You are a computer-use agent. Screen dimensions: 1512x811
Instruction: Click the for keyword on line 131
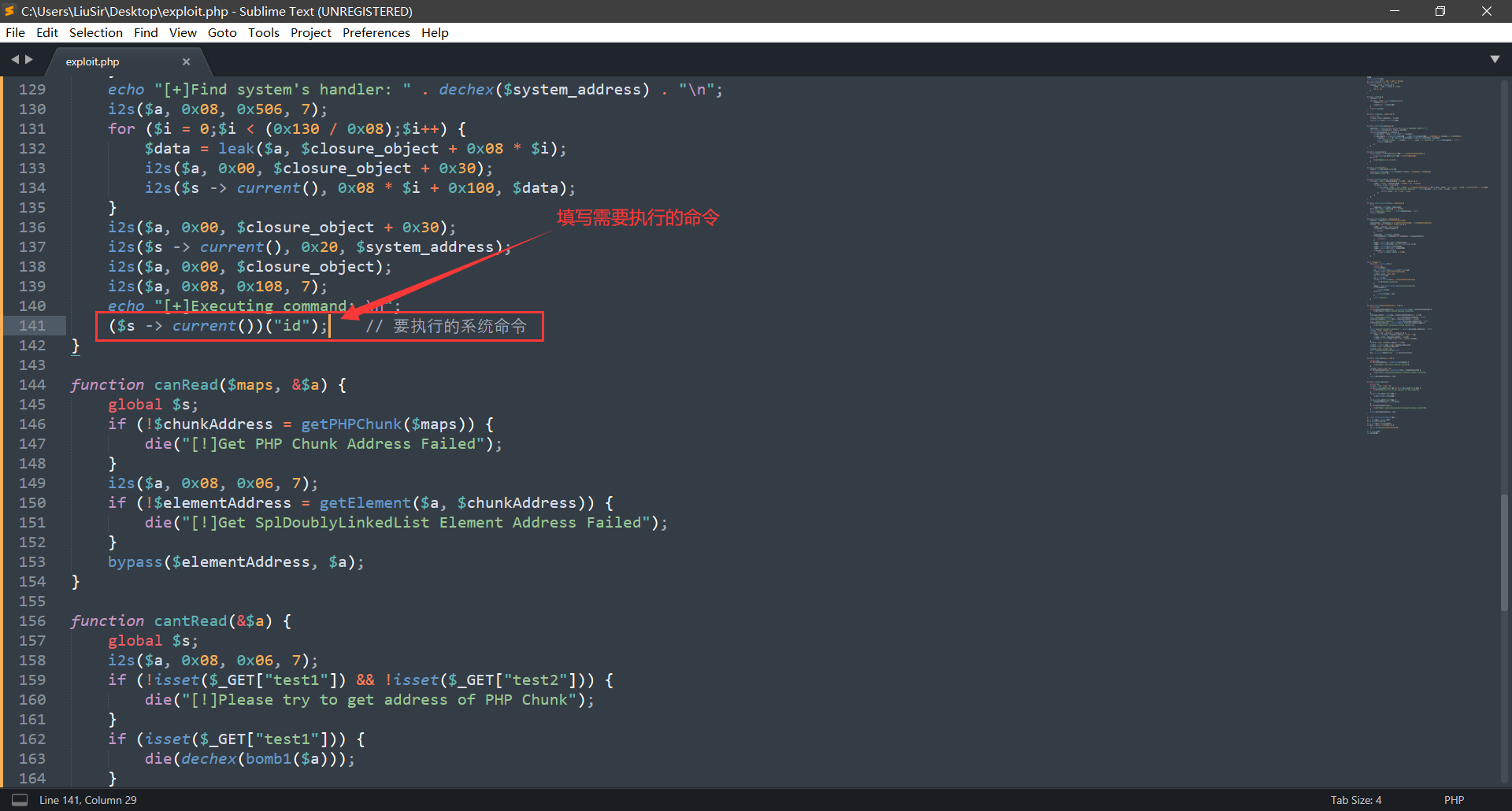coord(121,129)
